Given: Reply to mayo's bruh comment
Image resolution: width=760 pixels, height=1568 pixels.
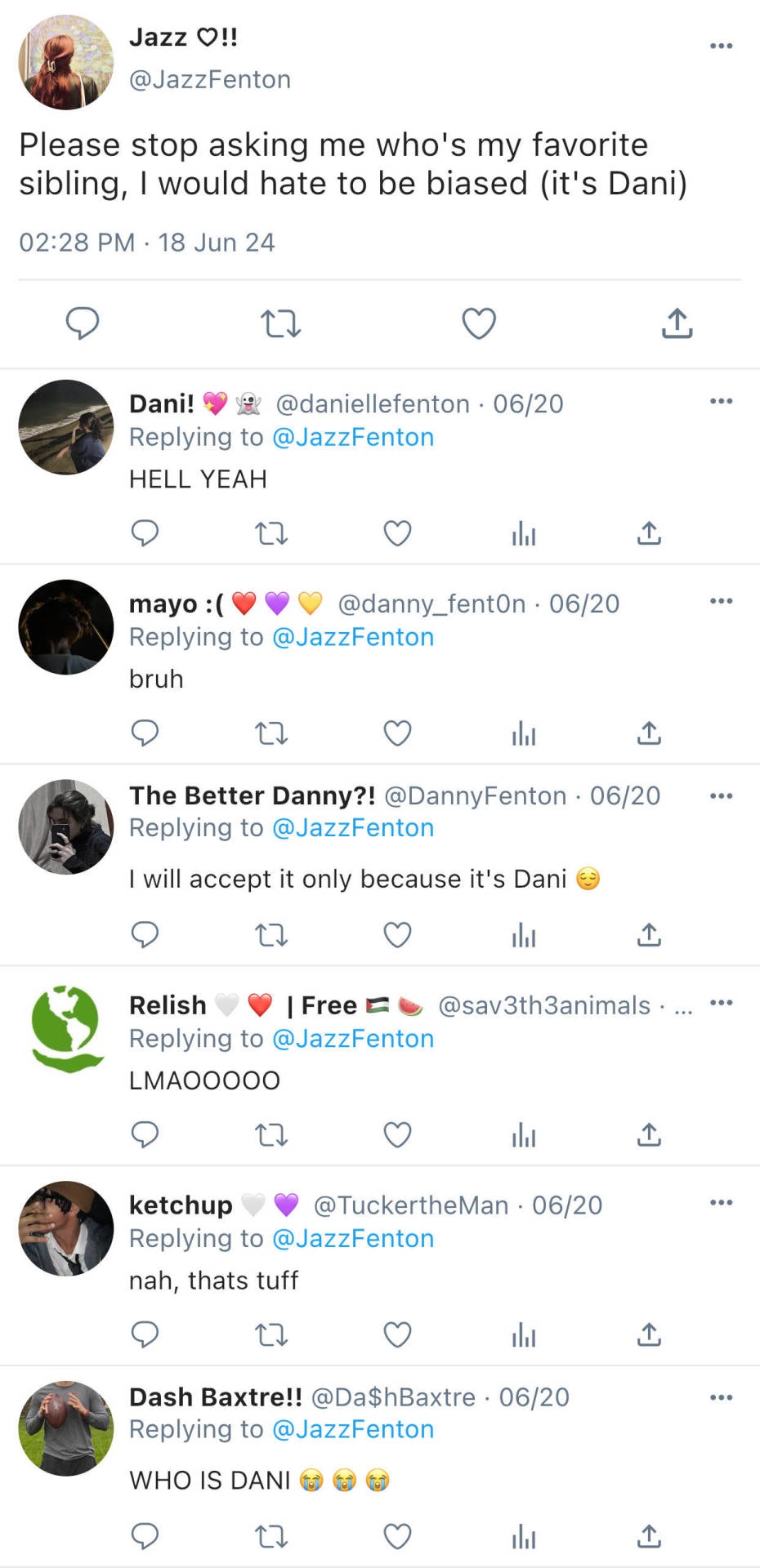Looking at the screenshot, I should [145, 733].
